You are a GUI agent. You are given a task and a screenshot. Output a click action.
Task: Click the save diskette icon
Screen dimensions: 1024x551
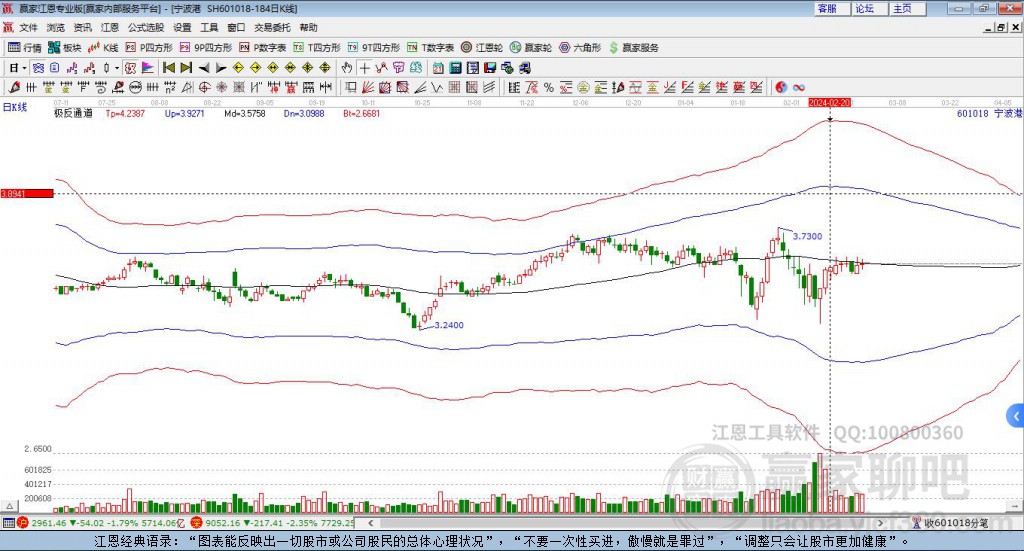tap(490, 68)
